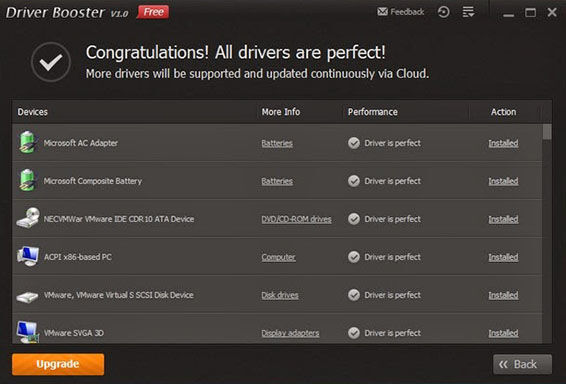Select the VMware SVGA 3D name
The width and height of the screenshot is (566, 384).
click(x=74, y=333)
